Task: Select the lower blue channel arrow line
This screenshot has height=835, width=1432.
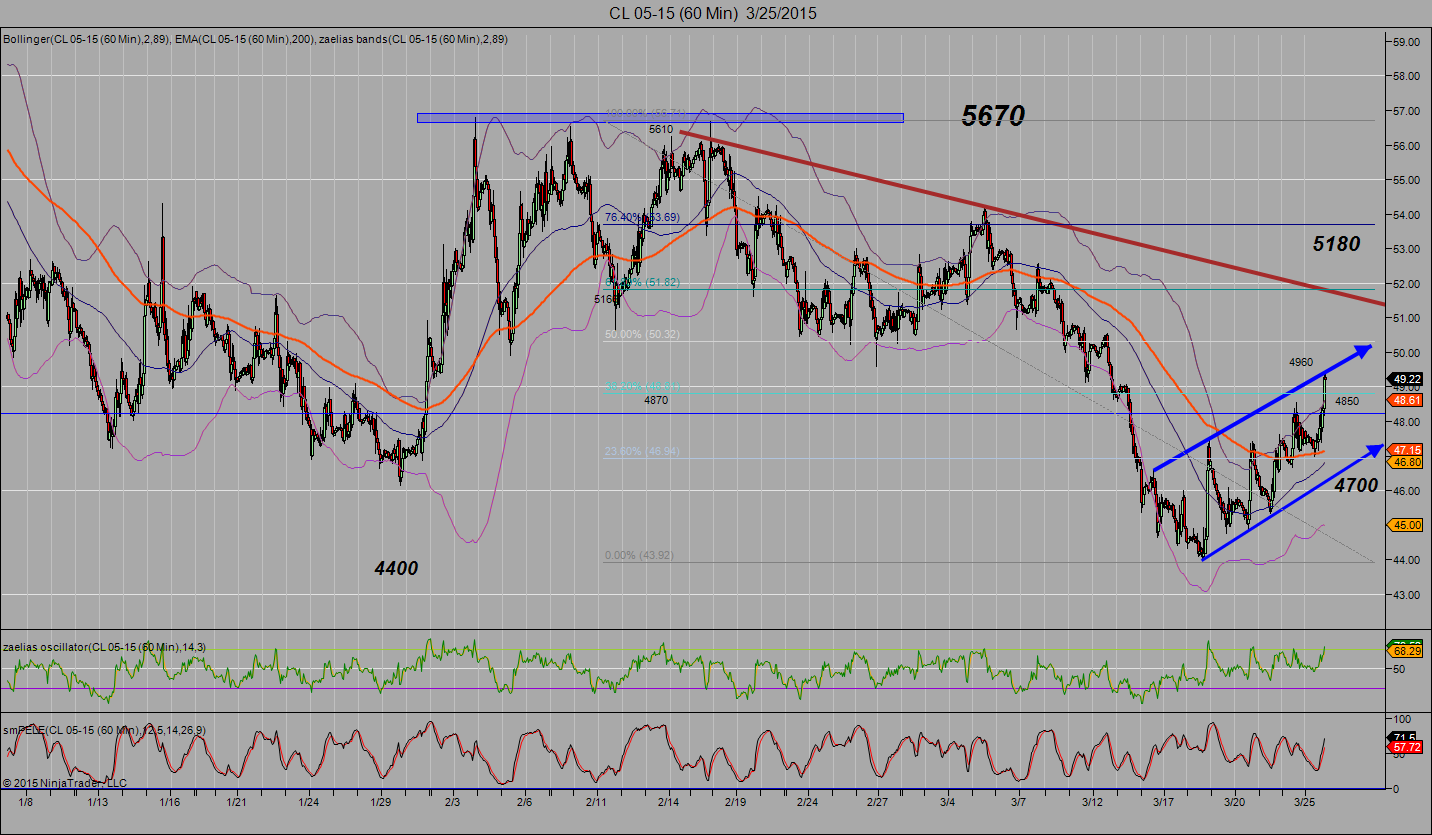Action: pyautogui.click(x=1292, y=503)
